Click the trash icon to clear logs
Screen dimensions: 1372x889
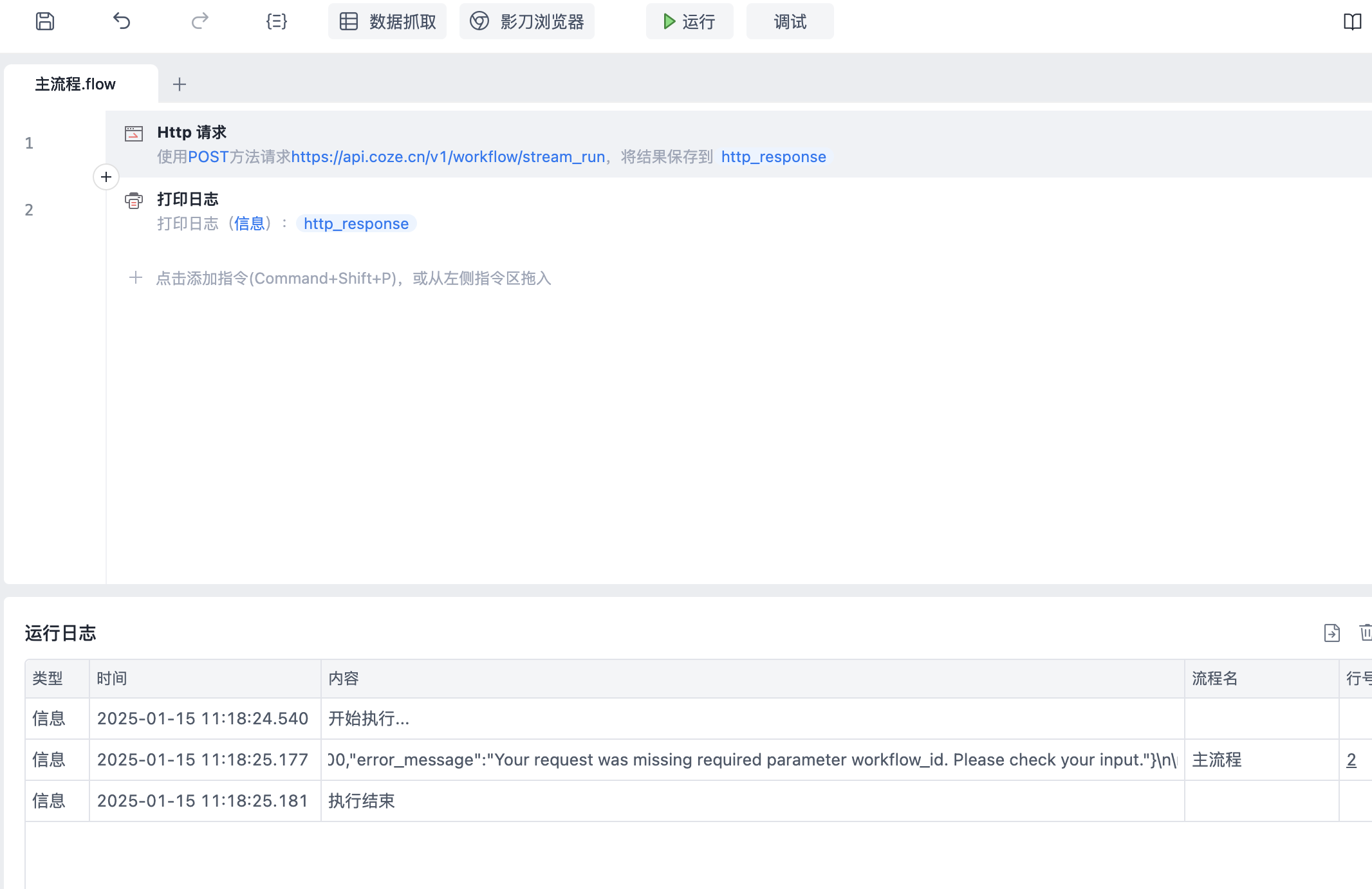(x=1365, y=632)
